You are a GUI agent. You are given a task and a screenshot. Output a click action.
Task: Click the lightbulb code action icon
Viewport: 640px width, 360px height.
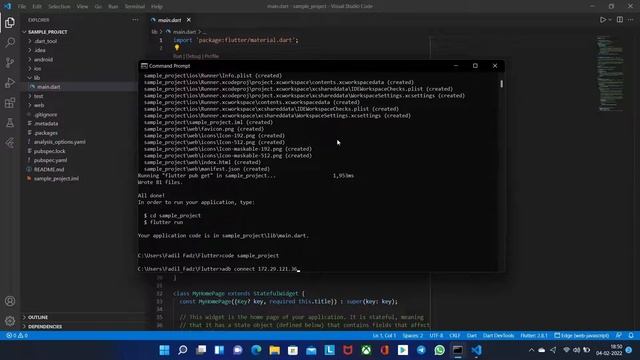tap(177, 48)
